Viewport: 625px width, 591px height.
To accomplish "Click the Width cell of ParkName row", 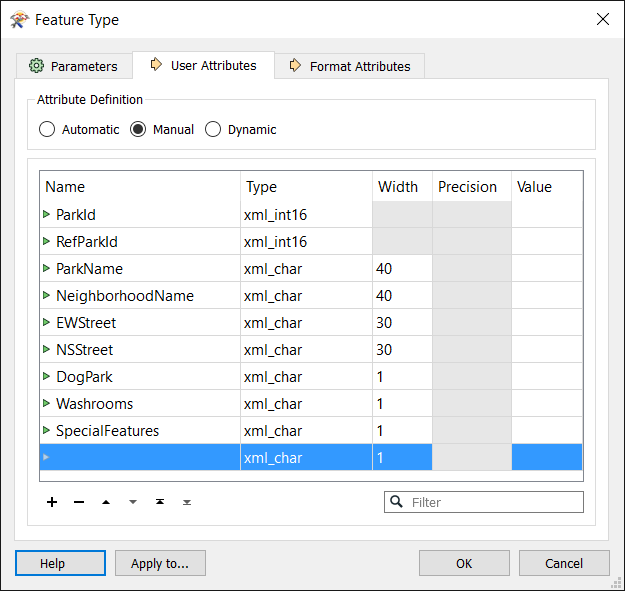I will tap(402, 268).
